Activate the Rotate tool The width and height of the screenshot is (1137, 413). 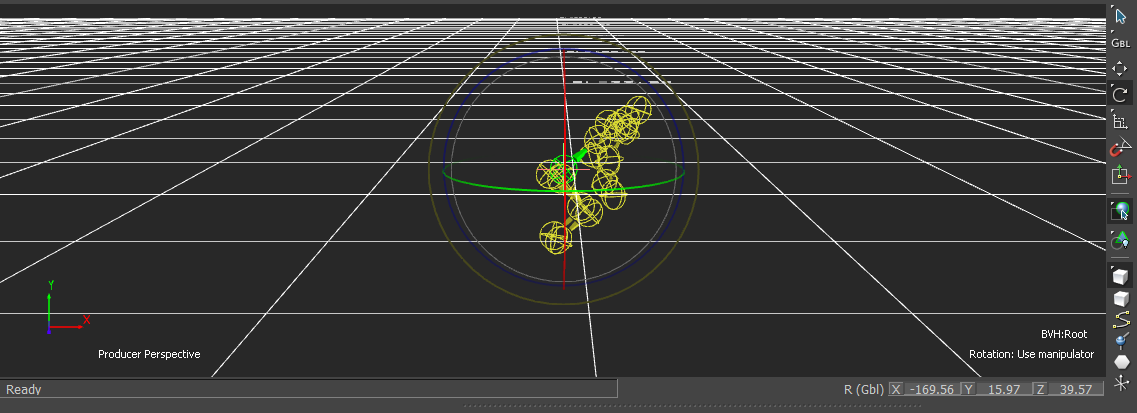(x=1120, y=94)
